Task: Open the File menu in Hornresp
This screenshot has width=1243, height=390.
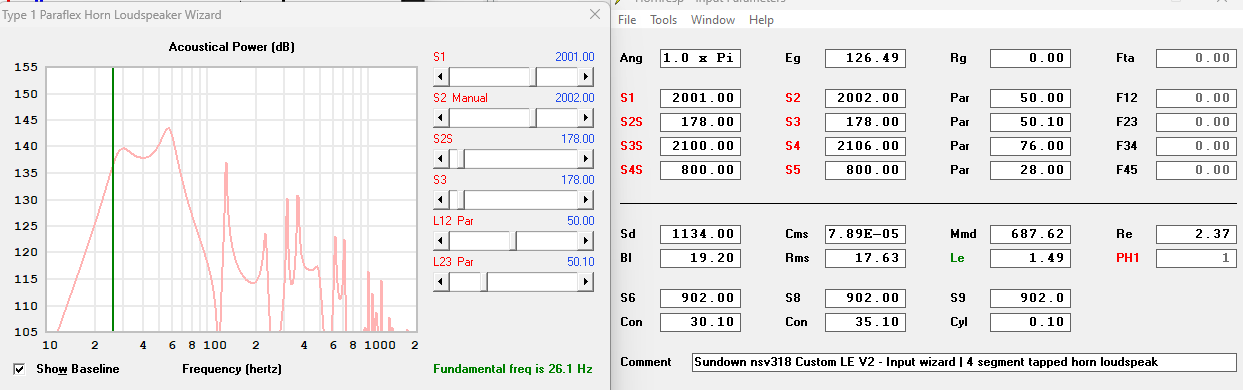Action: coord(627,20)
